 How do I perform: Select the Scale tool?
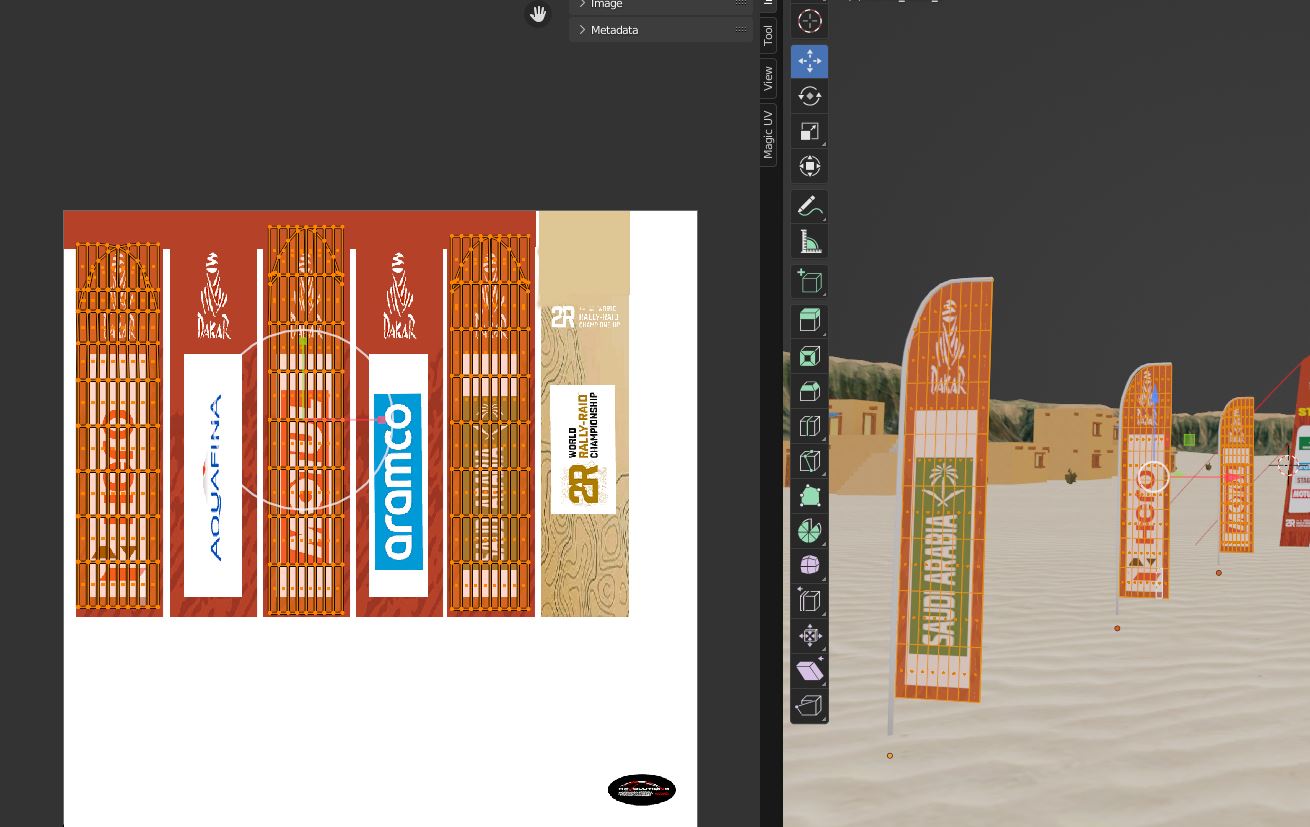810,131
